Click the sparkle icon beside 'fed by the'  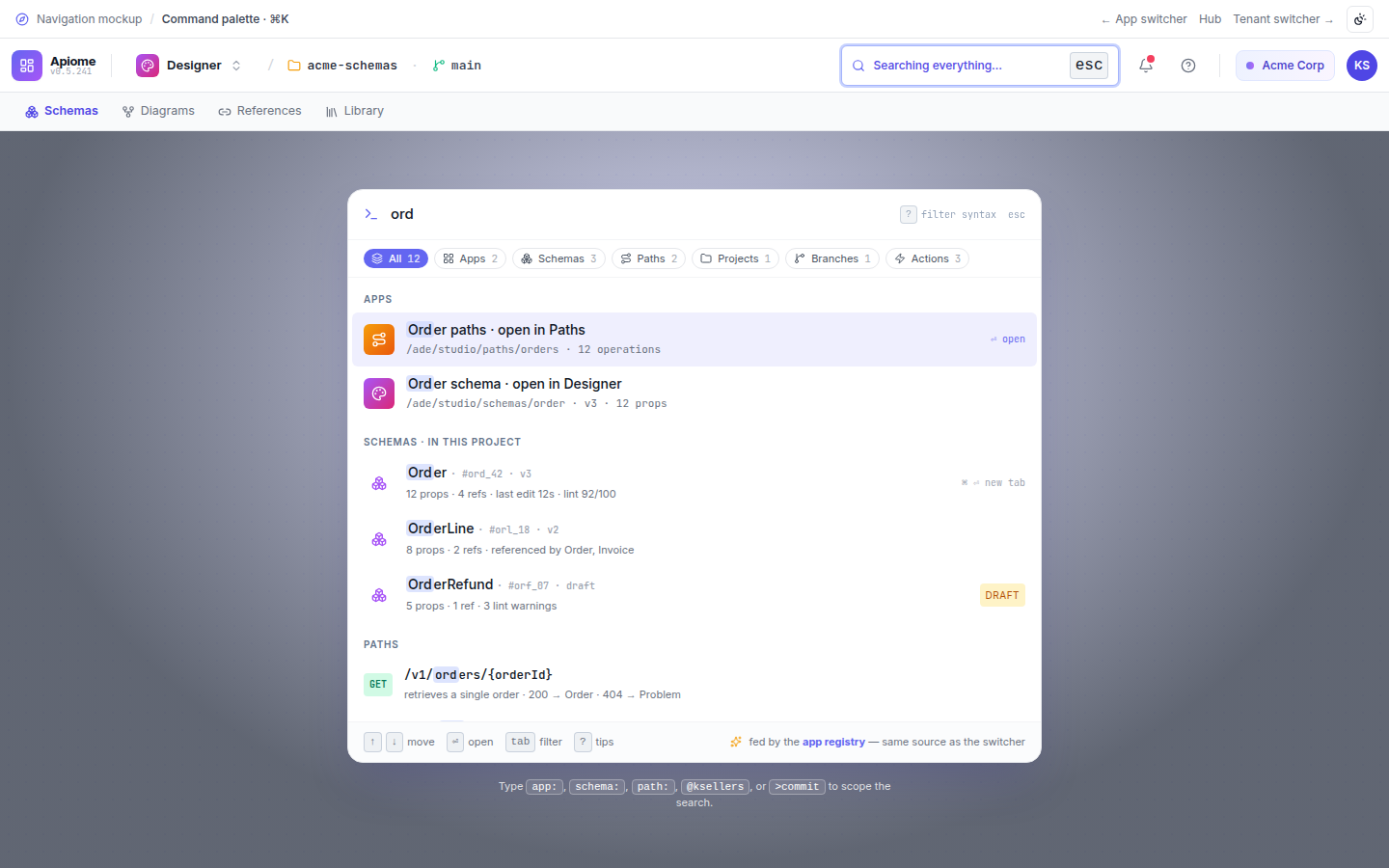[x=736, y=743]
